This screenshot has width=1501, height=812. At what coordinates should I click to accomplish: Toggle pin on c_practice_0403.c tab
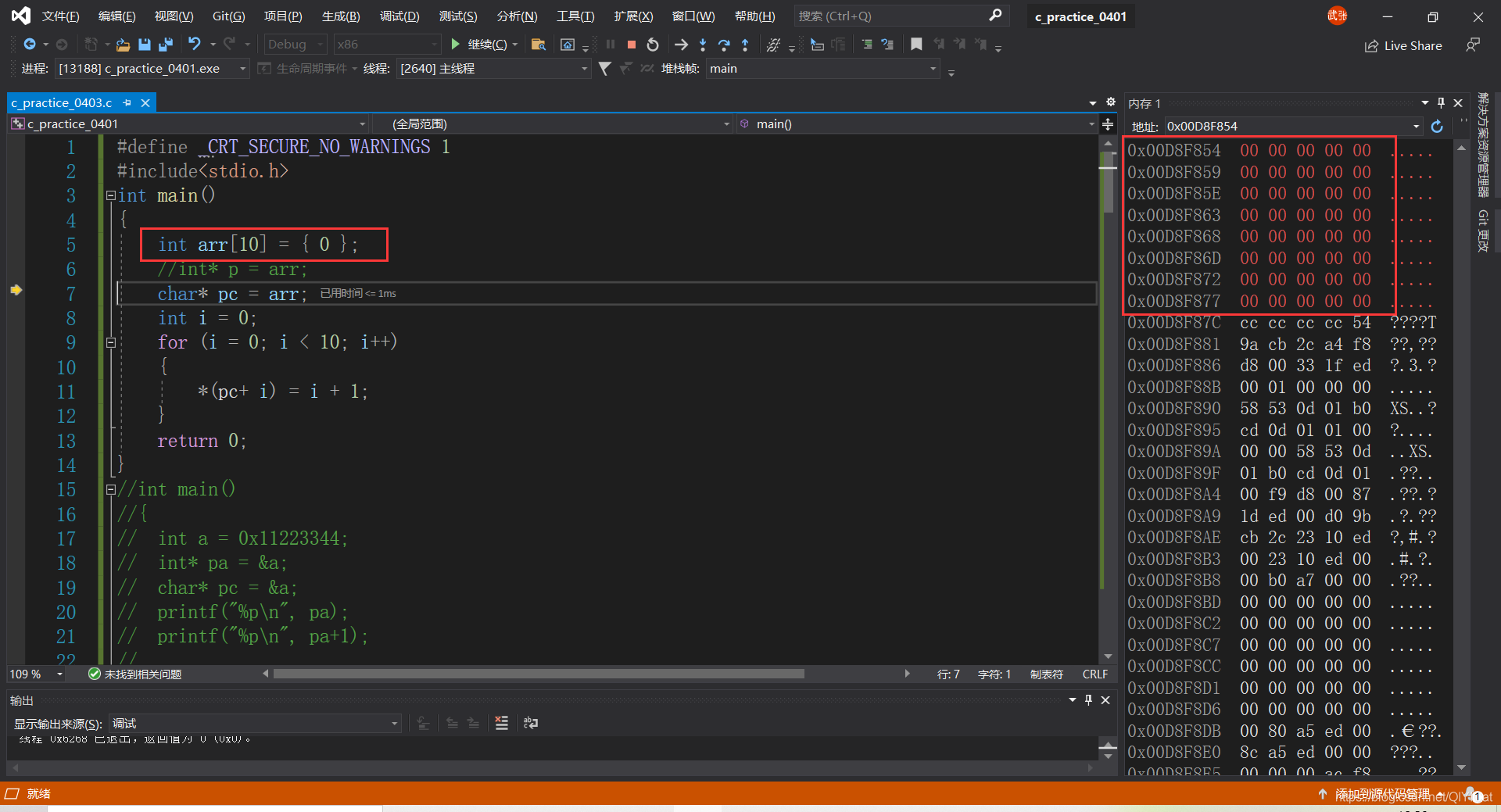pyautogui.click(x=127, y=103)
